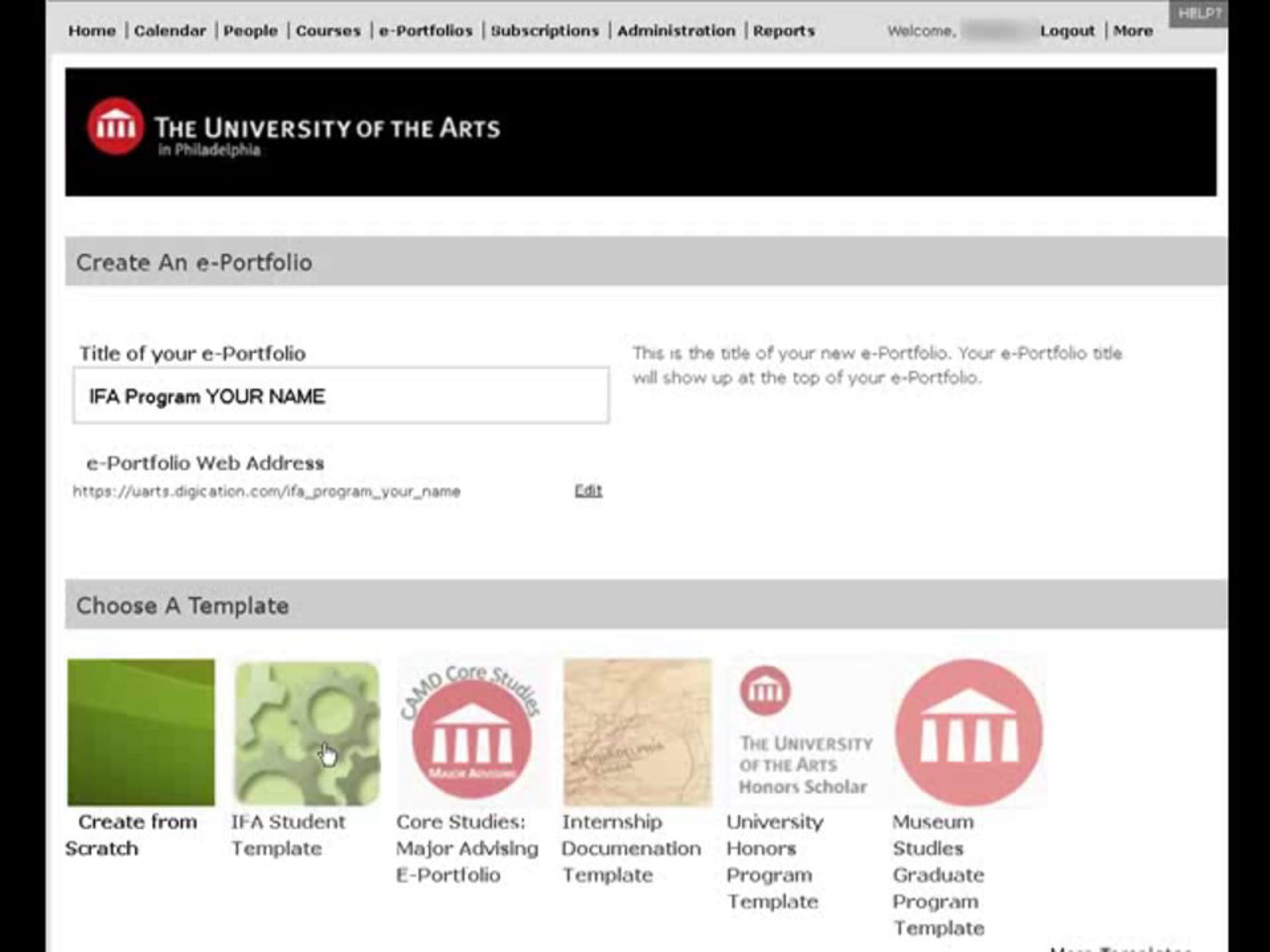The height and width of the screenshot is (952, 1270).
Task: Click the Museum Studies Graduate Program Template label
Action: pos(939,875)
